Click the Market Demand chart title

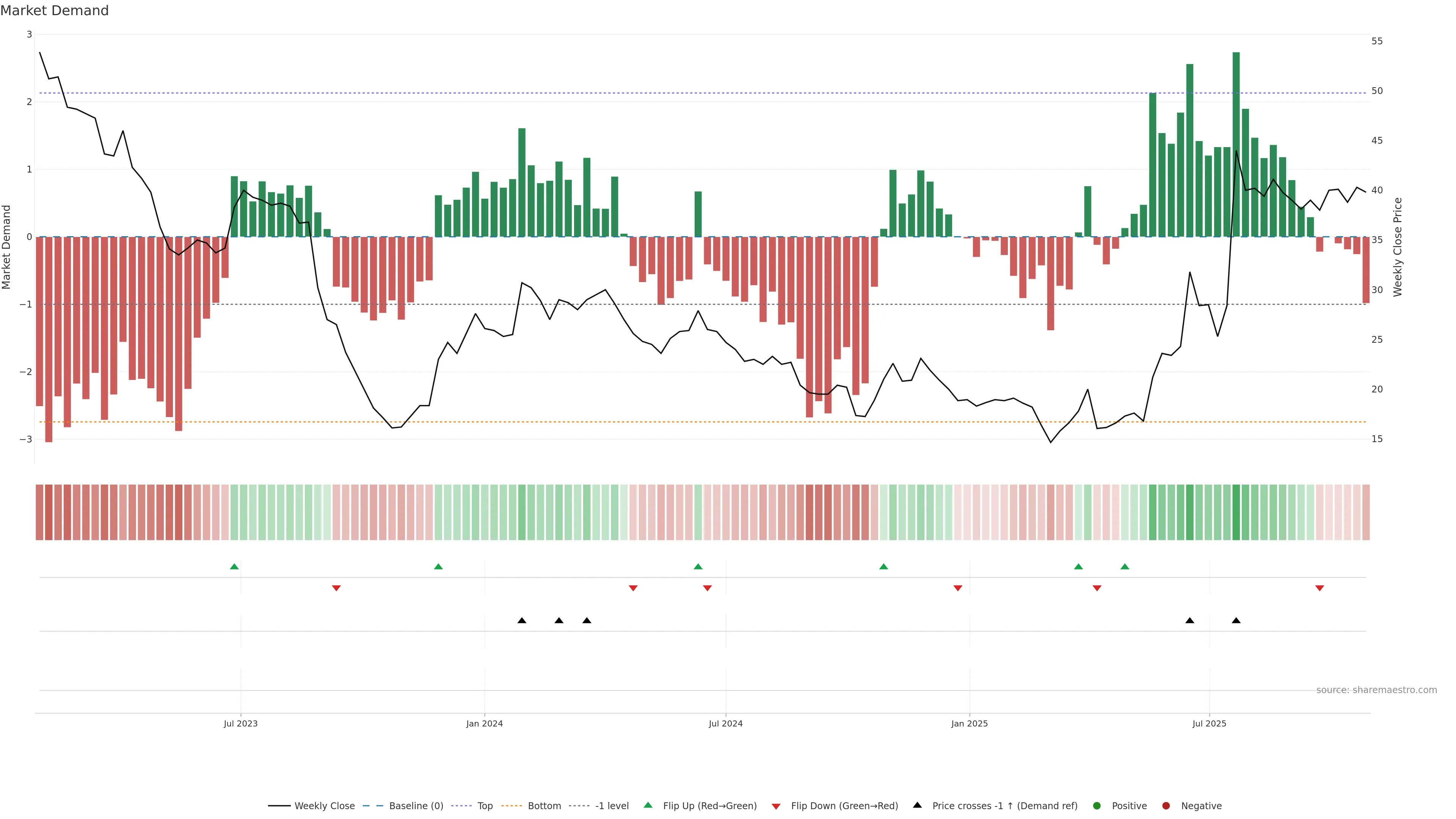tap(54, 11)
